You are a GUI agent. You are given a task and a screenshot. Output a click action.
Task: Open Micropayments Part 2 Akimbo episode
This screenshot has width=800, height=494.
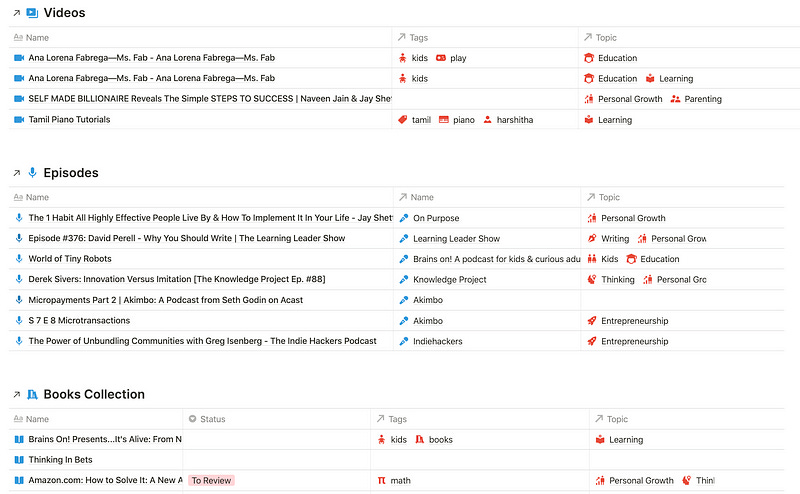click(166, 300)
